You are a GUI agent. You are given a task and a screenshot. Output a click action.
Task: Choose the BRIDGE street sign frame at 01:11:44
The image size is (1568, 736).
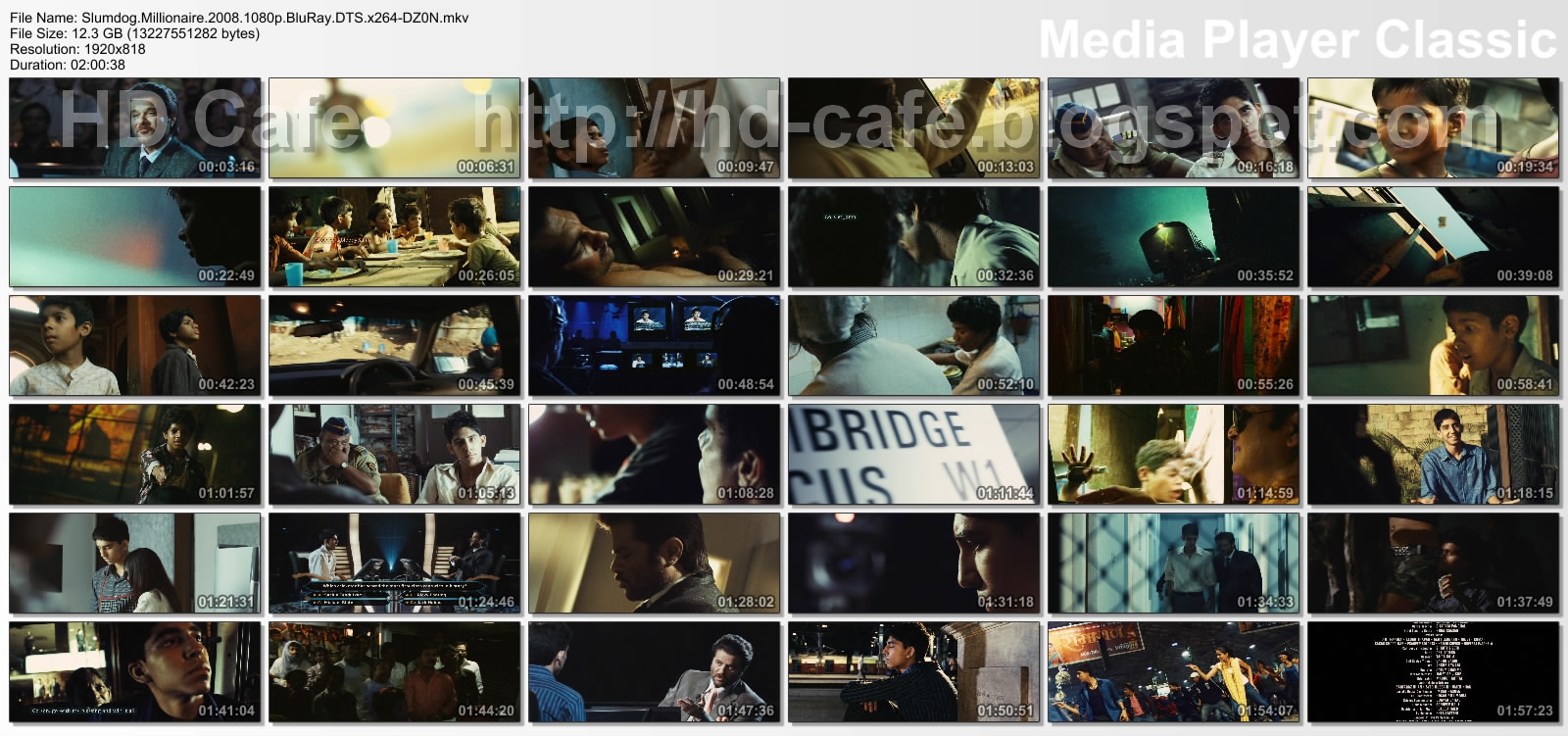pos(914,455)
